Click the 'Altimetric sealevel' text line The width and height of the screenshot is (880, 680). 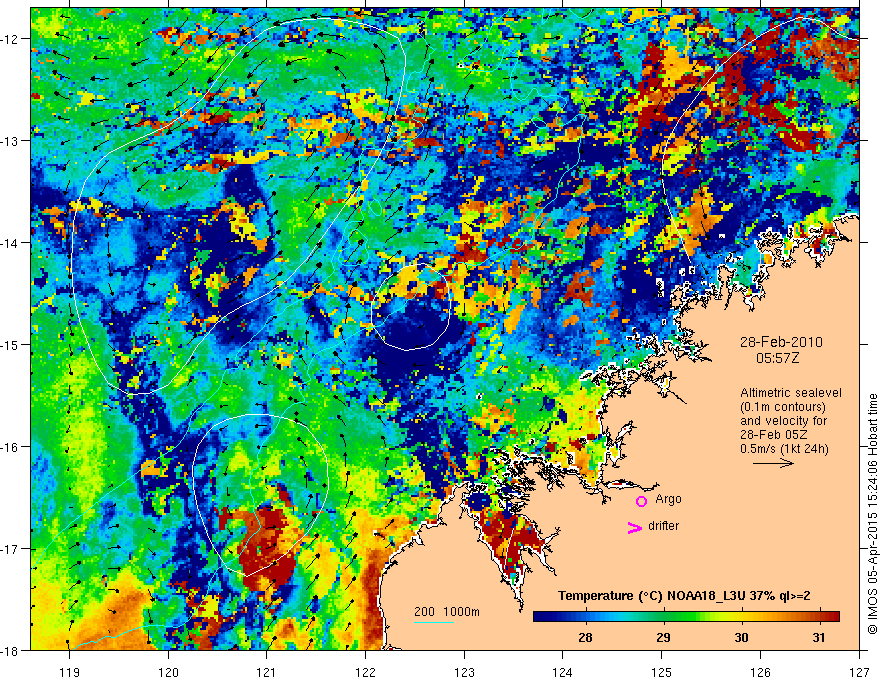(791, 393)
